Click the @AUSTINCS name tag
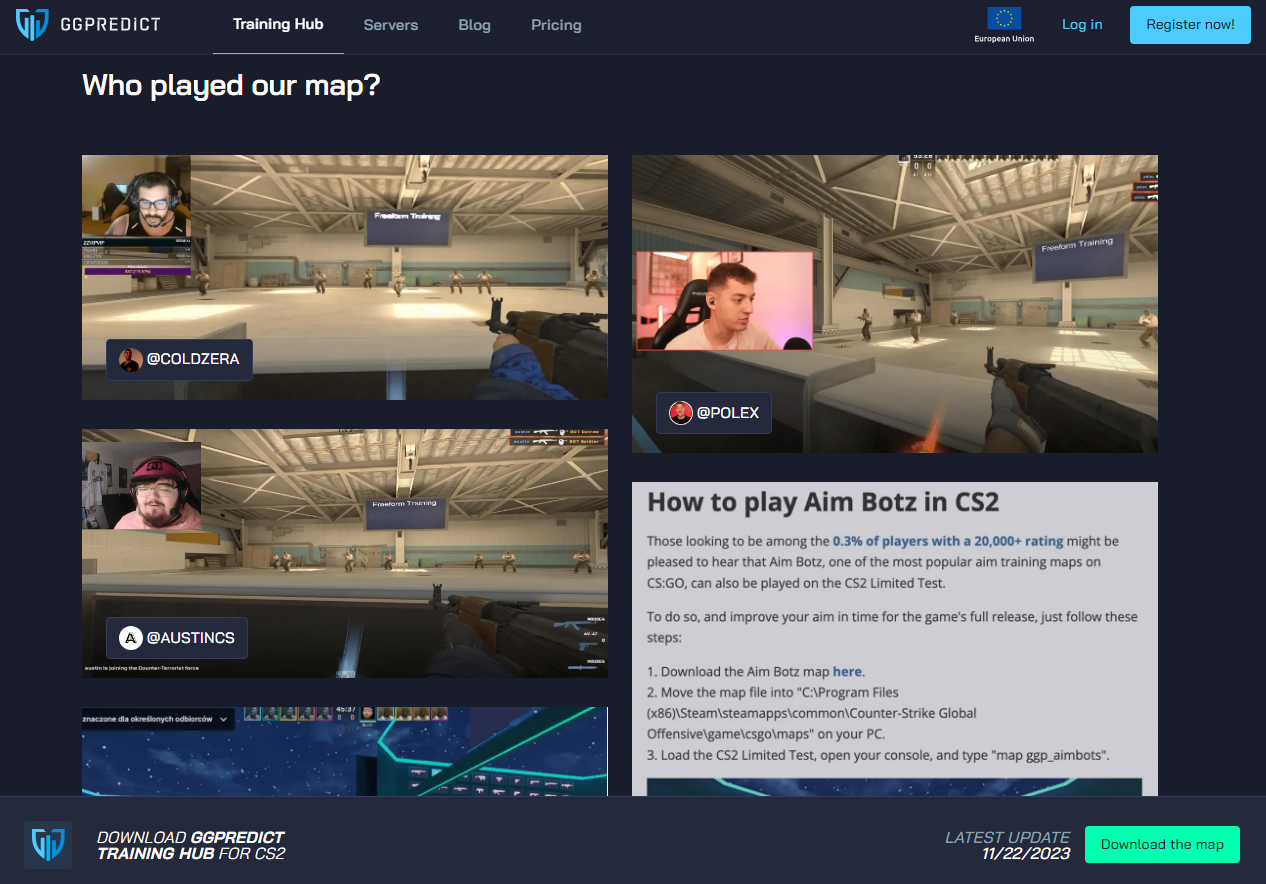The height and width of the screenshot is (884, 1266). (x=177, y=637)
